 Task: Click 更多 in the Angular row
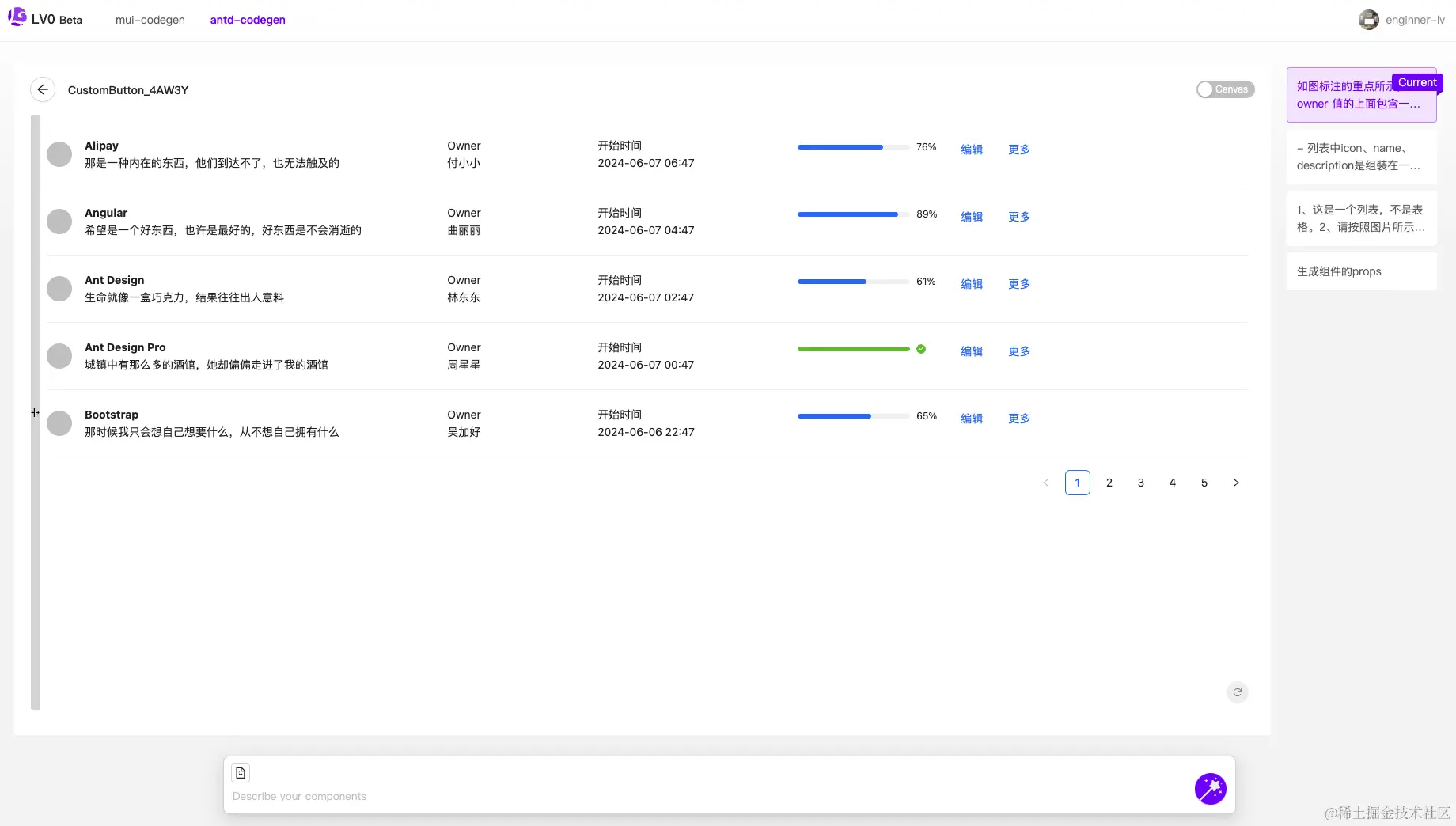pyautogui.click(x=1019, y=217)
